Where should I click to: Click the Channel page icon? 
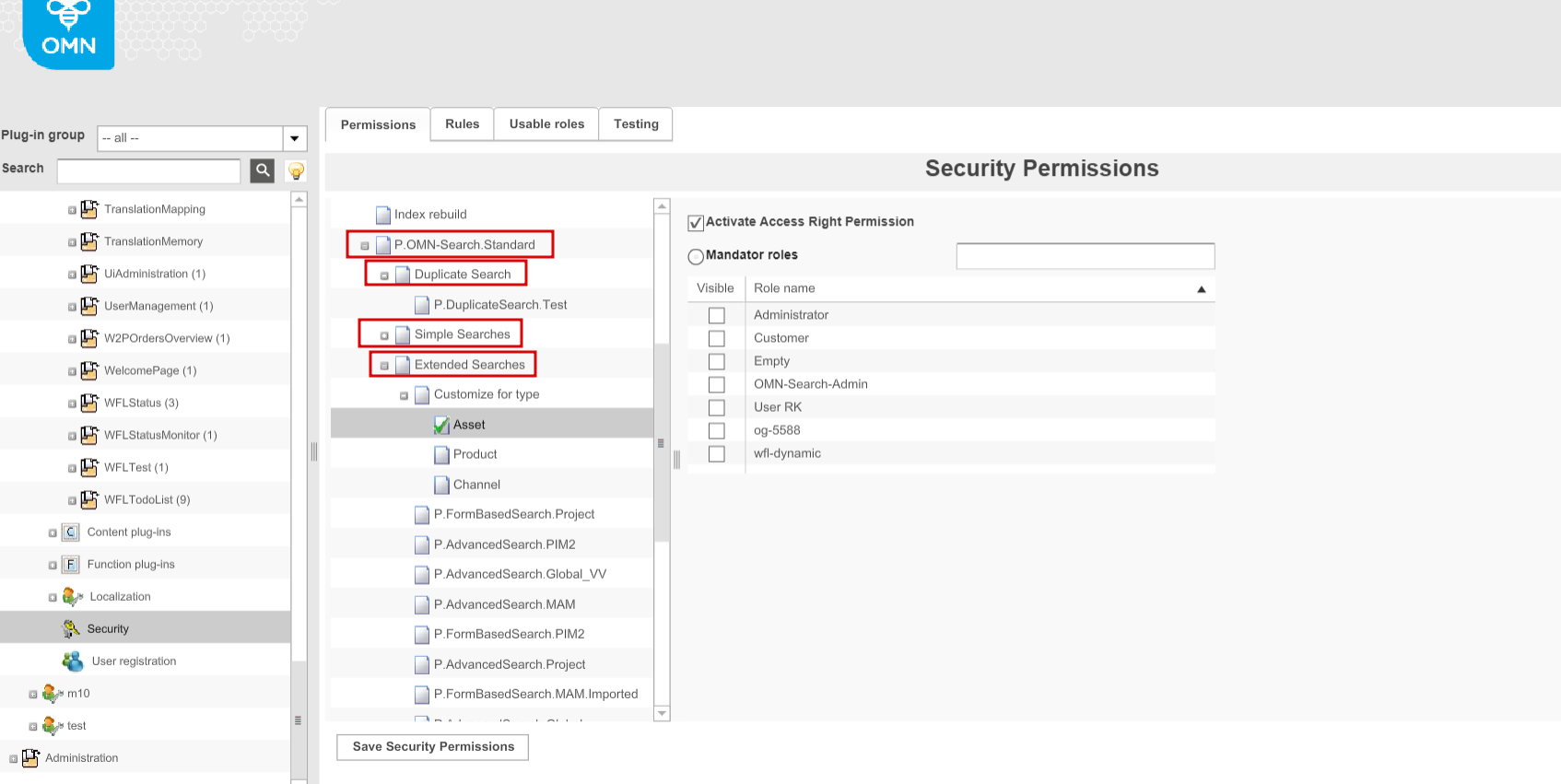pyautogui.click(x=441, y=485)
